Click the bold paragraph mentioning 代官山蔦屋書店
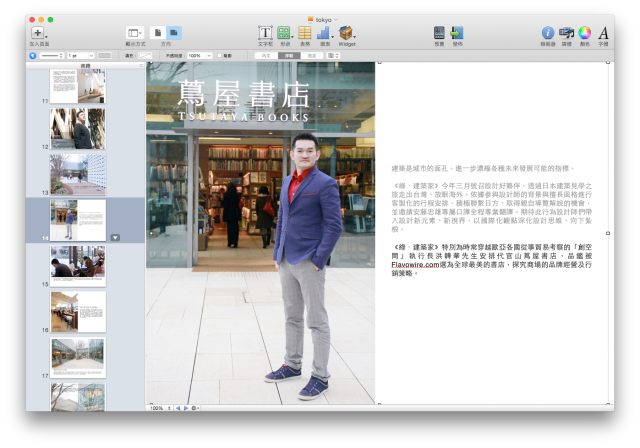This screenshot has height=448, width=640. (491, 260)
